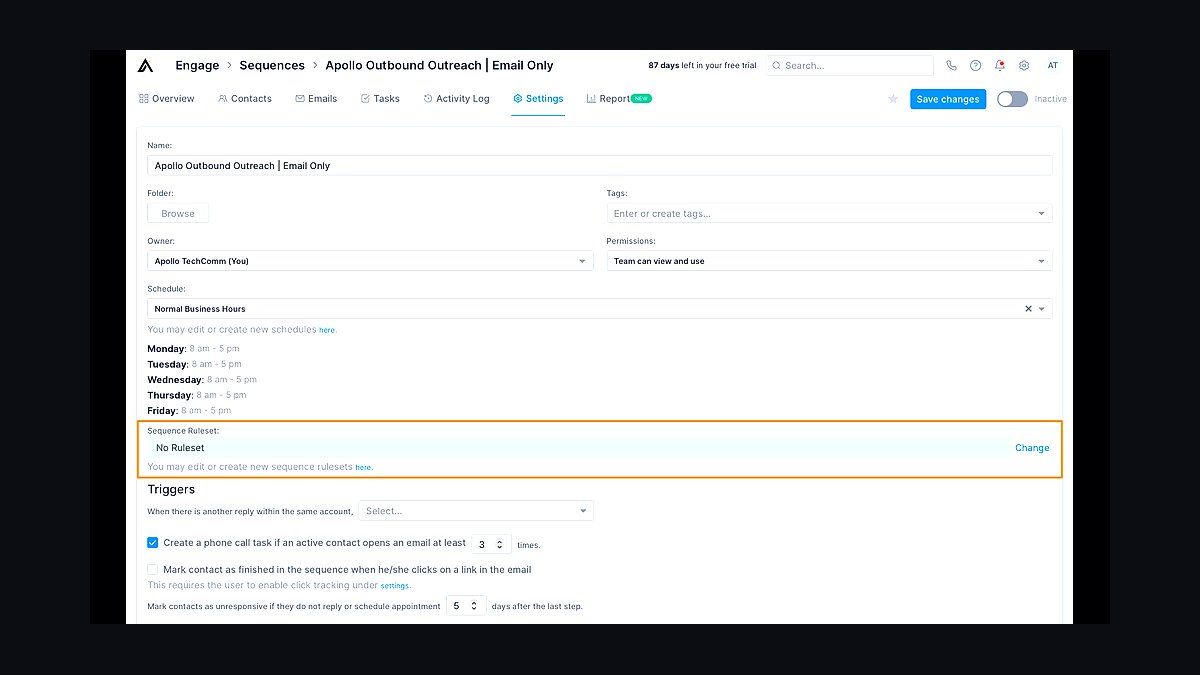Screen dimensions: 1200x675
Task: Open the Permissions dropdown
Action: (x=829, y=261)
